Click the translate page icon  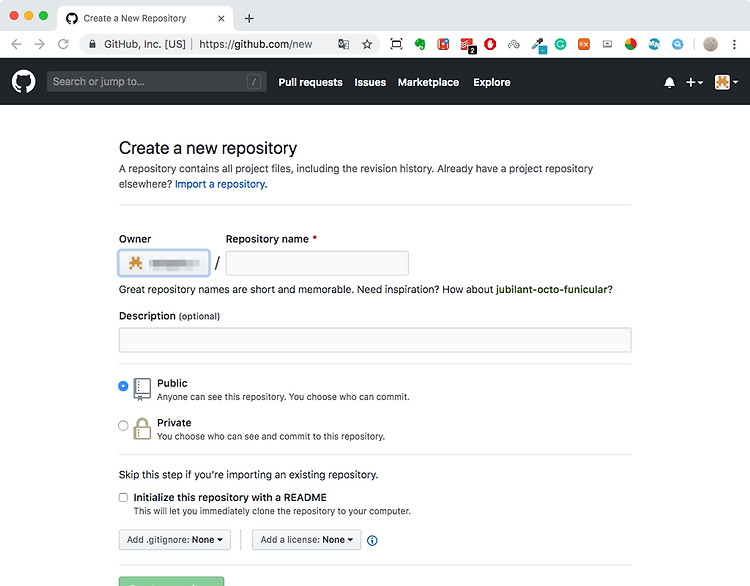(343, 44)
